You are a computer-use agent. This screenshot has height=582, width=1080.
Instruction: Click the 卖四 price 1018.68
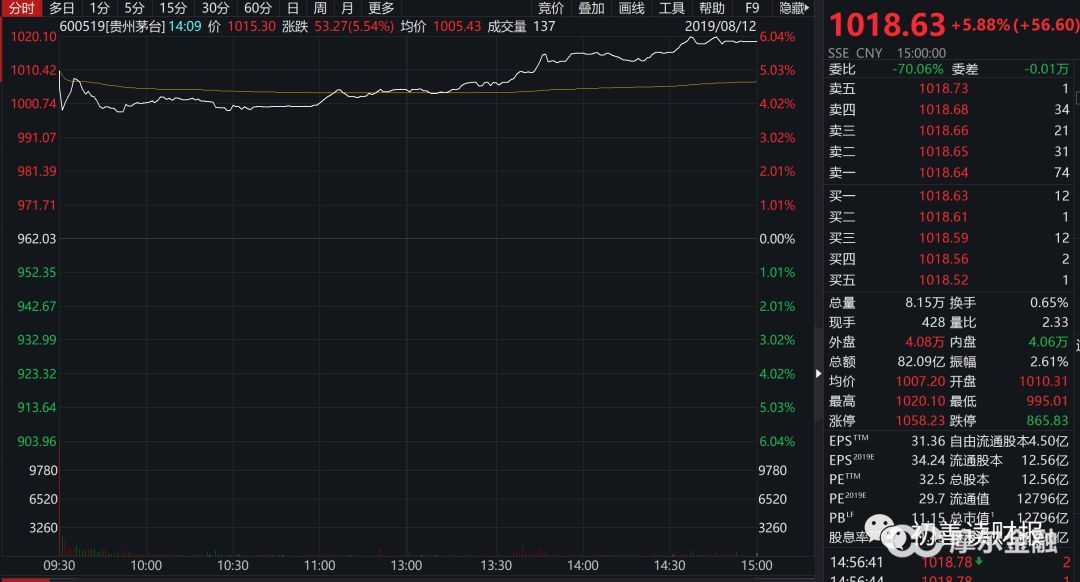pos(943,109)
